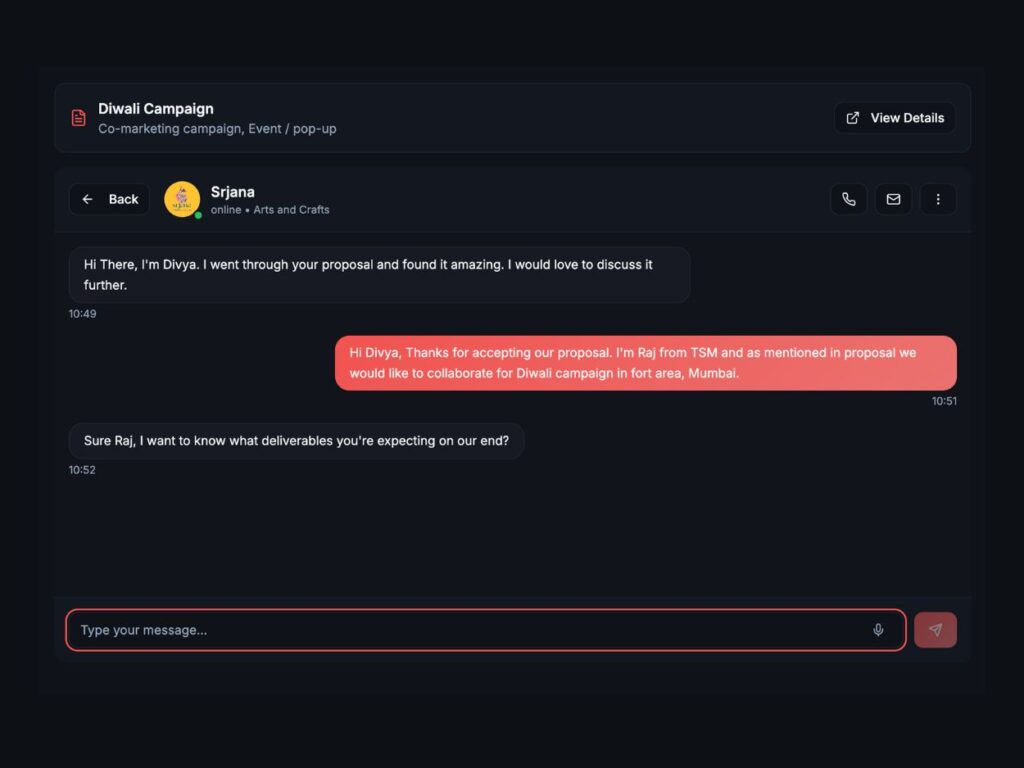Click the Diwali Campaign title
This screenshot has width=1024, height=768.
pos(156,109)
